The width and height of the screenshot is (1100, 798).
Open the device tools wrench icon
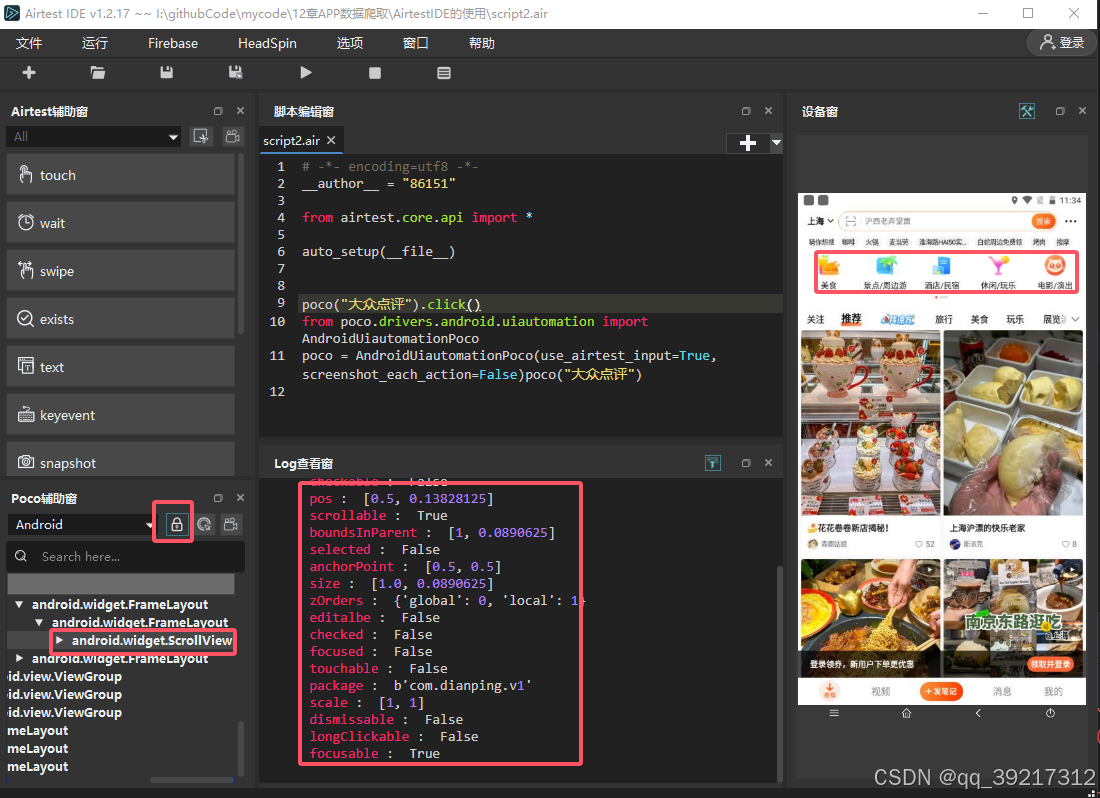tap(1026, 111)
